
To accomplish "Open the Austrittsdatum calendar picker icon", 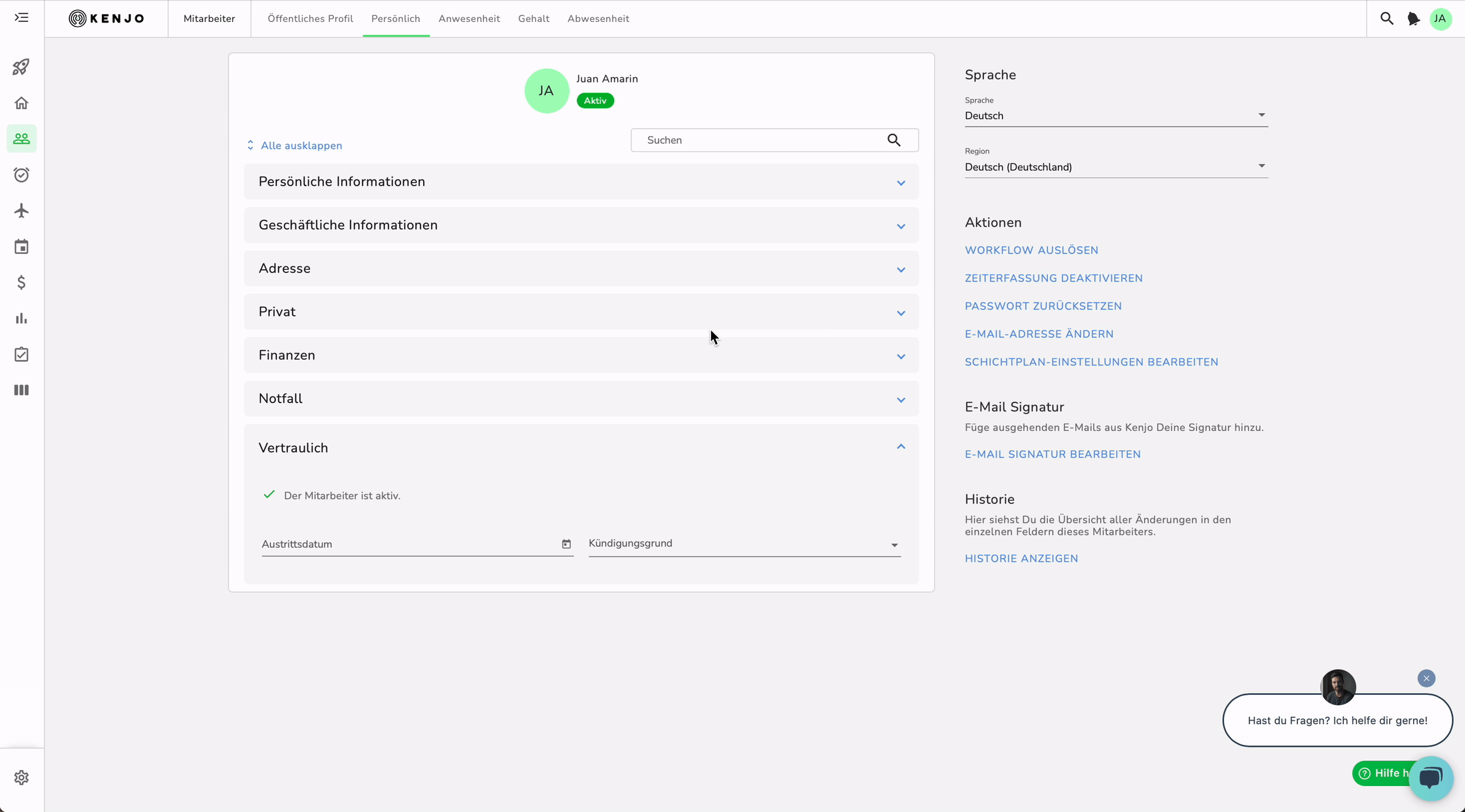I will coord(566,544).
